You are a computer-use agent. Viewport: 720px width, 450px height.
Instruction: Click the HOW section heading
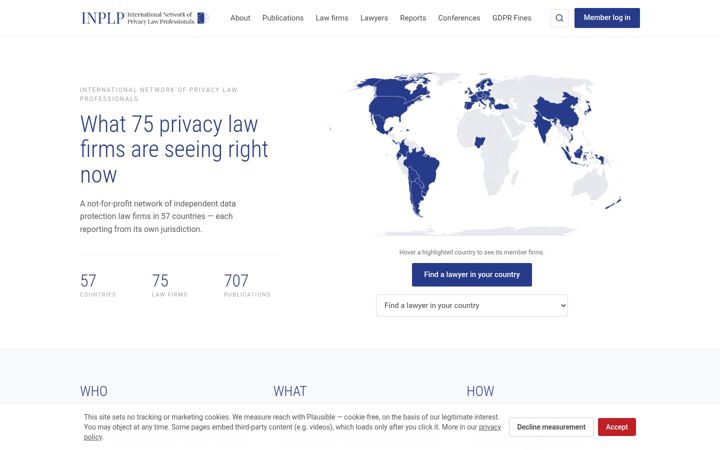pos(480,391)
